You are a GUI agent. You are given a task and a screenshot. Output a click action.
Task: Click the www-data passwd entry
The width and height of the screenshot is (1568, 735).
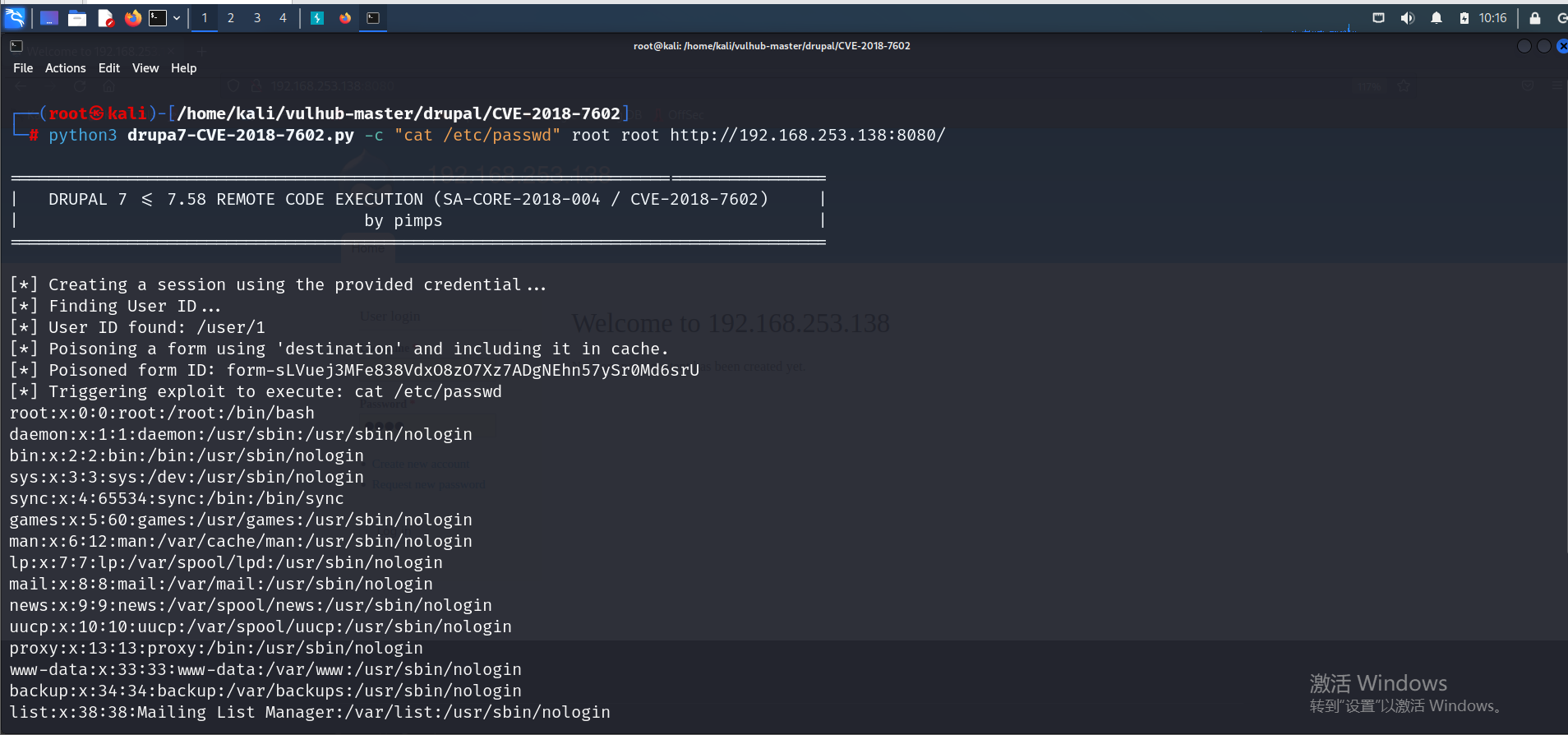click(265, 669)
